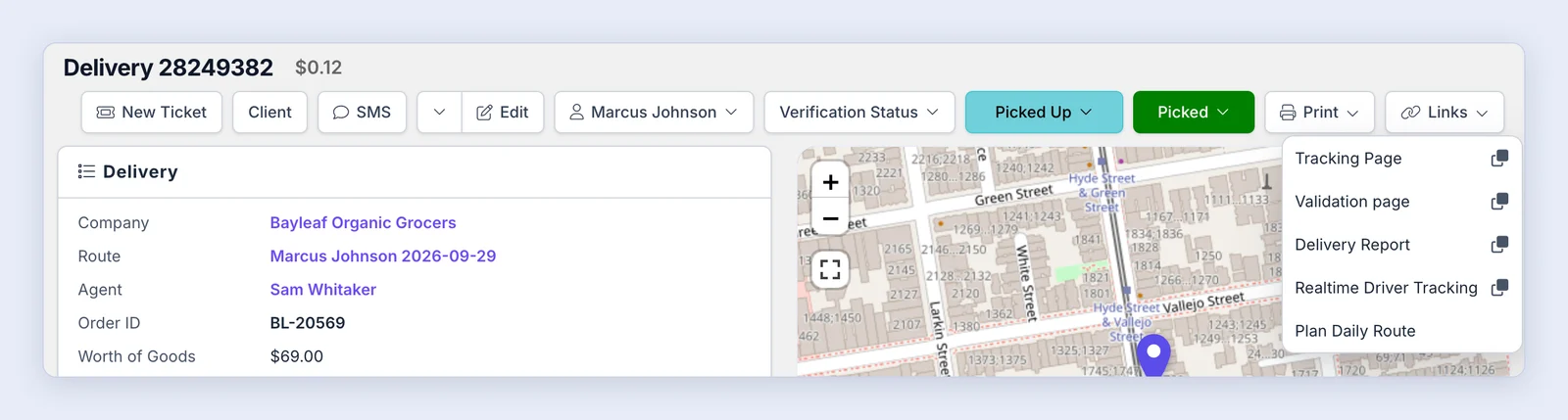The image size is (1568, 420).
Task: Toggle the Links dropdown menu
Action: 1445,113
